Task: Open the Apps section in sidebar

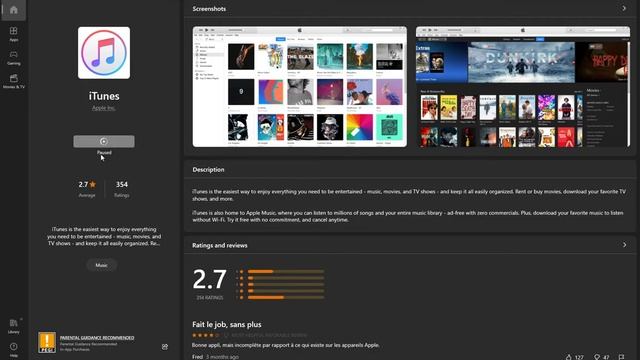Action: pos(13,34)
